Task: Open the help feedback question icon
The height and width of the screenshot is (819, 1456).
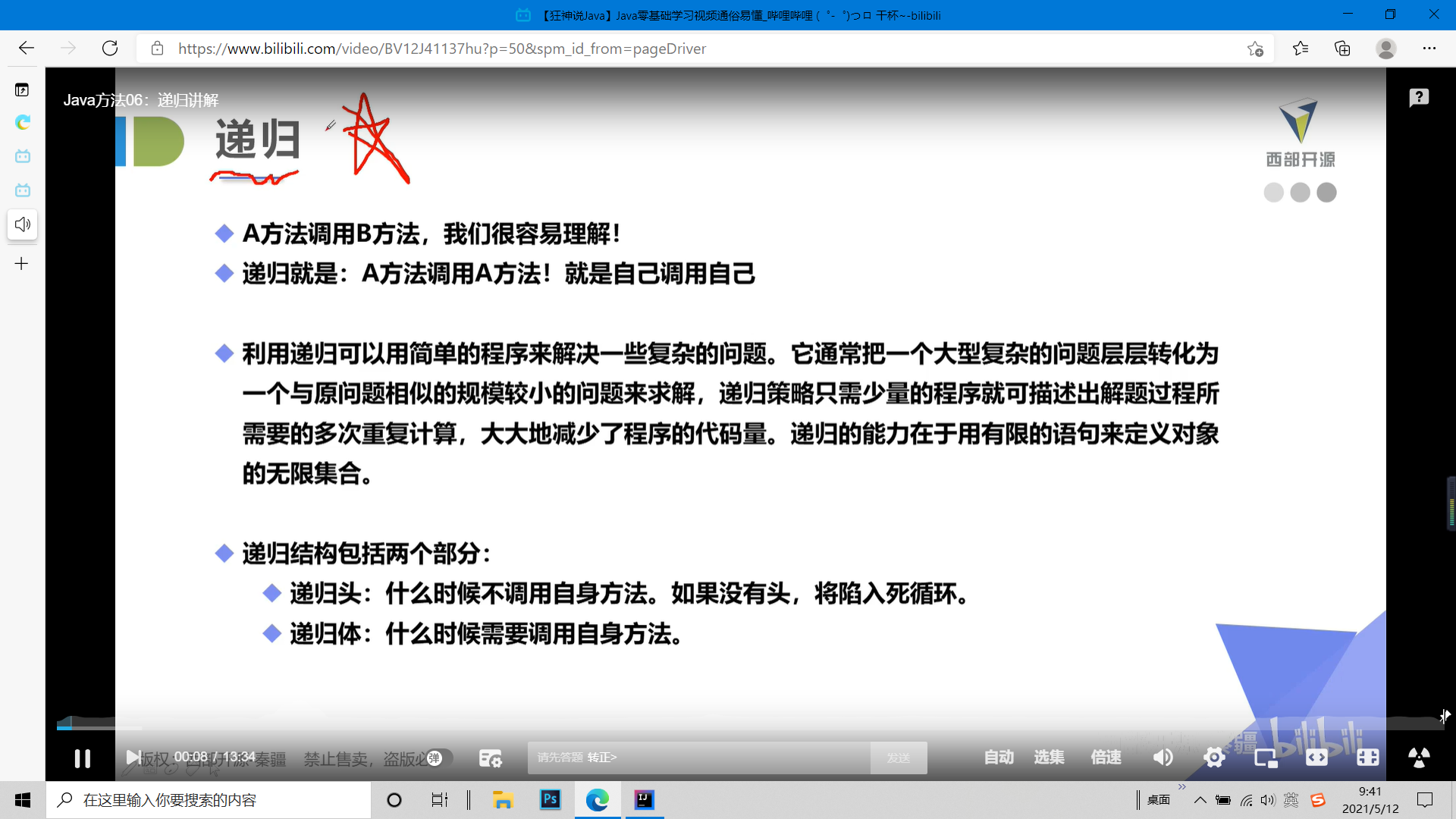Action: [1419, 97]
